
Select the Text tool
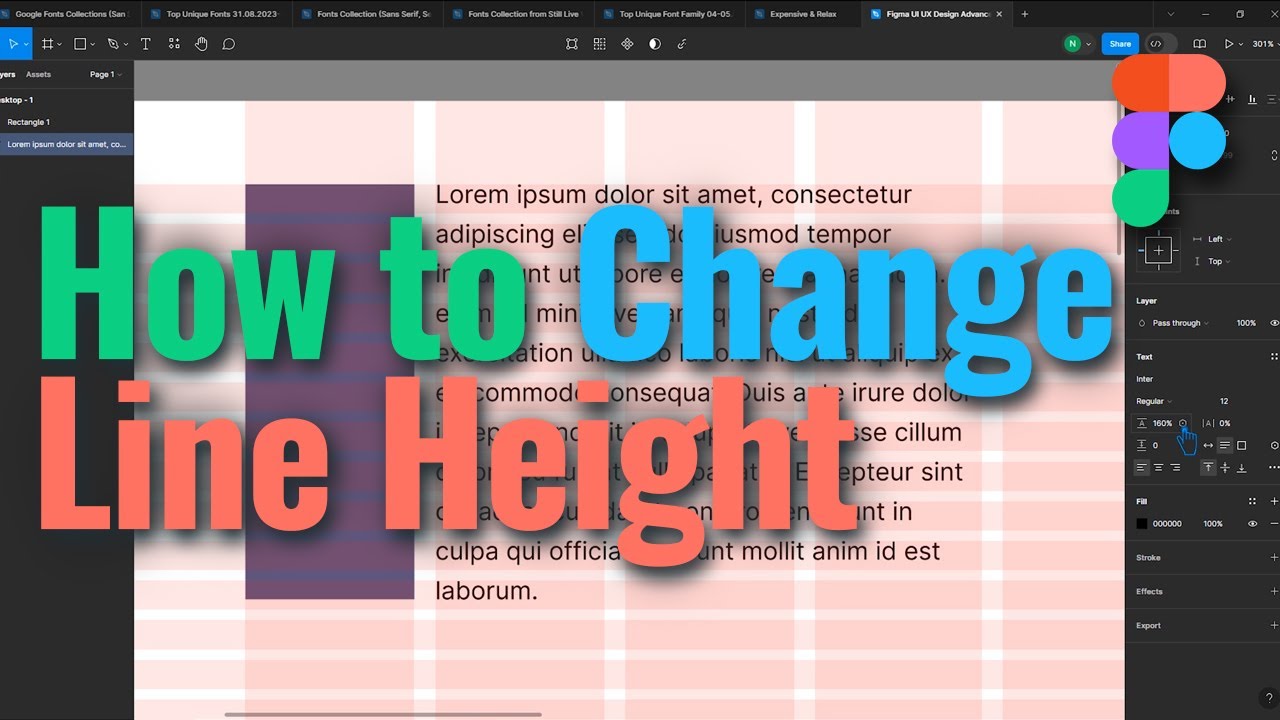click(x=145, y=43)
